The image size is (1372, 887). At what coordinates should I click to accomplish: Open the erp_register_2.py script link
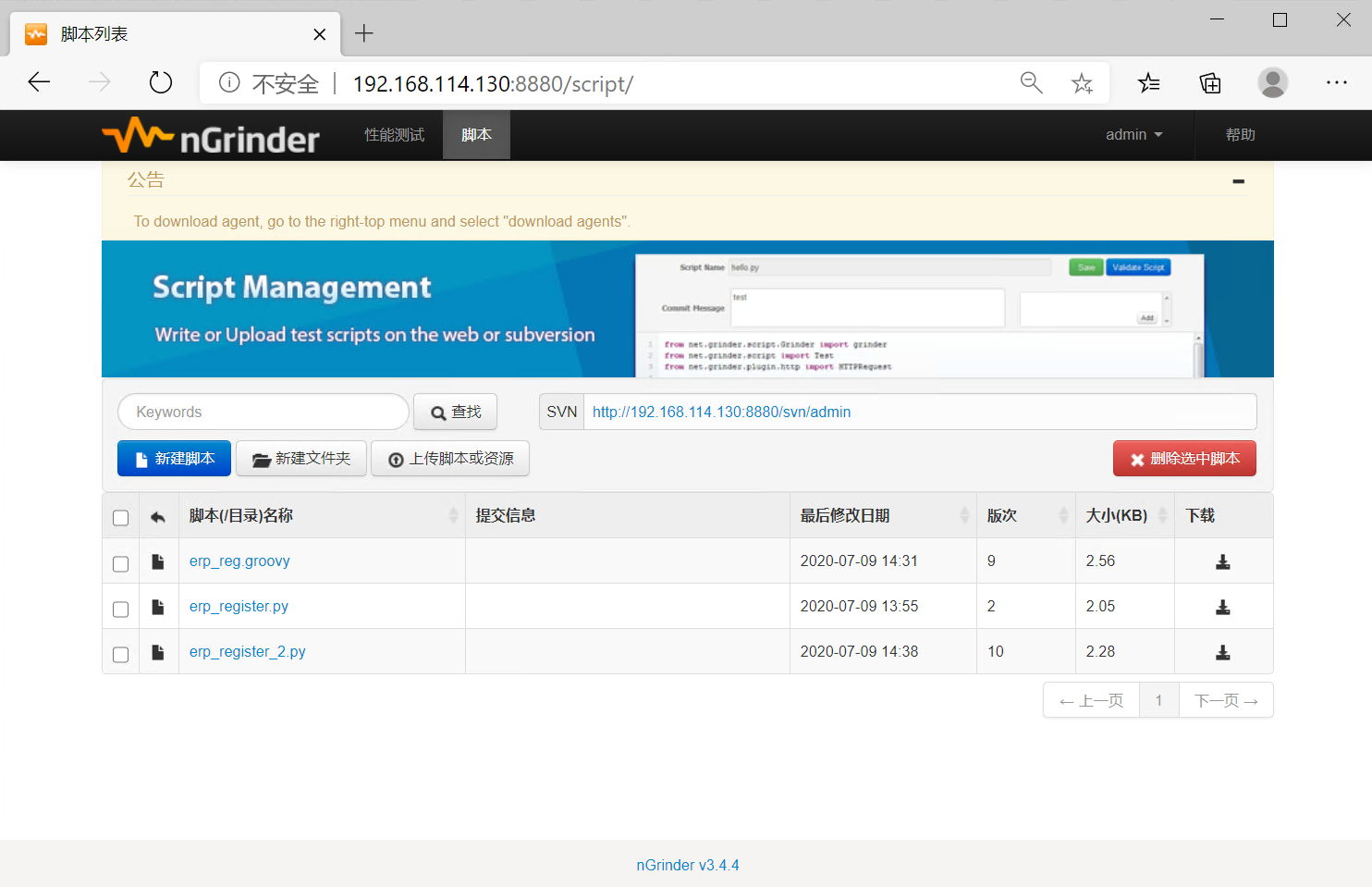247,652
